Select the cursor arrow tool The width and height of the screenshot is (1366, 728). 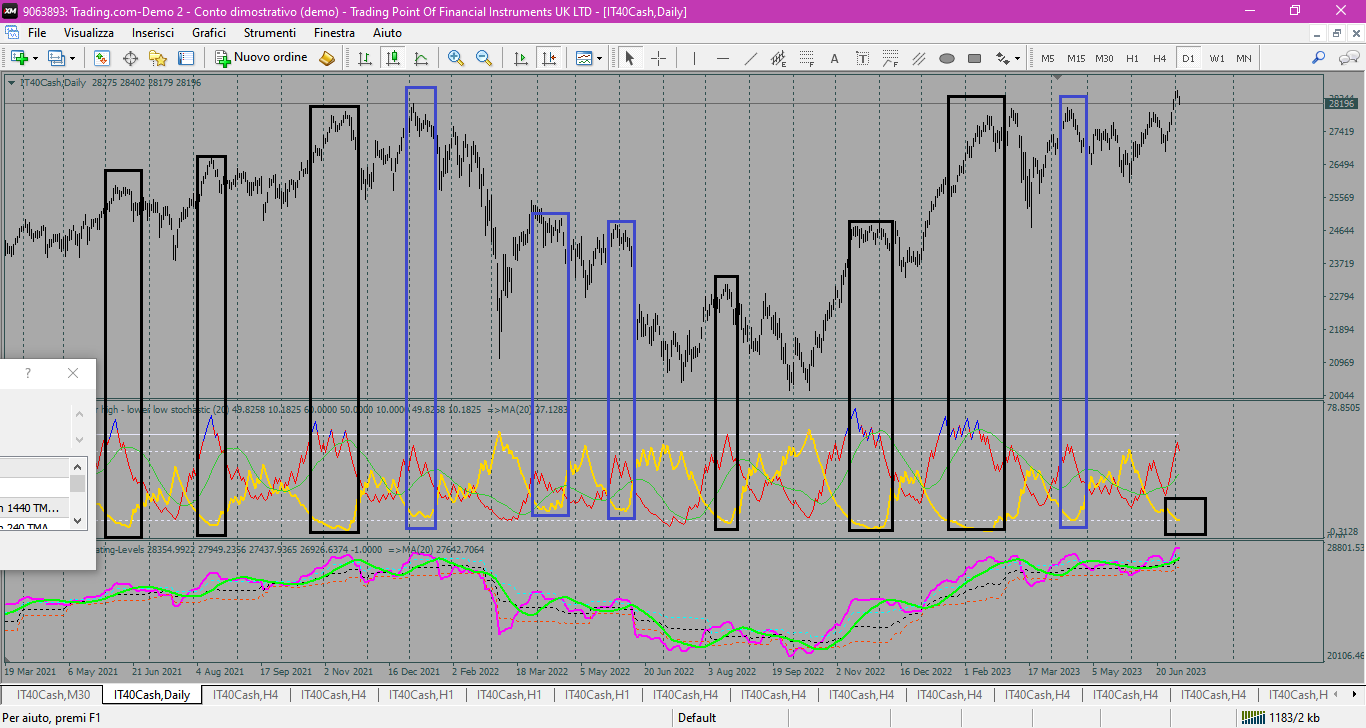click(630, 58)
